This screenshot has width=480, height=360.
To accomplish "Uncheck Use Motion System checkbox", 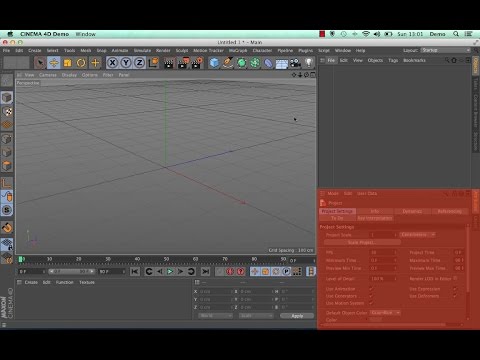I will (371, 303).
